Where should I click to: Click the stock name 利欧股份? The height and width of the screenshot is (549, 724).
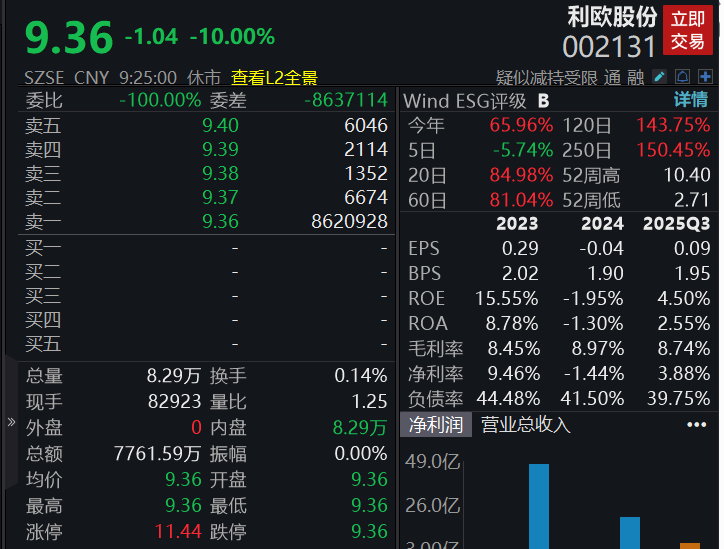[612, 16]
